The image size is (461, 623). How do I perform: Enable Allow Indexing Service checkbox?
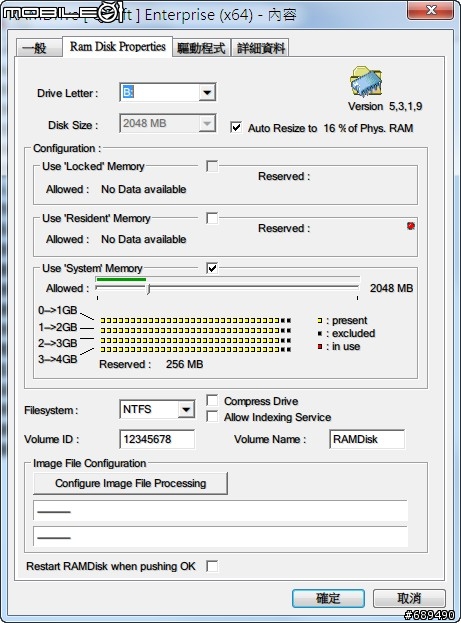(212, 417)
